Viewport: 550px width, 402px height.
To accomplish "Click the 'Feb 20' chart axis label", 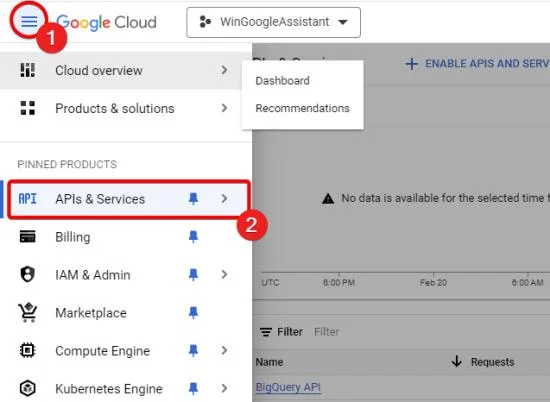I will tap(433, 282).
